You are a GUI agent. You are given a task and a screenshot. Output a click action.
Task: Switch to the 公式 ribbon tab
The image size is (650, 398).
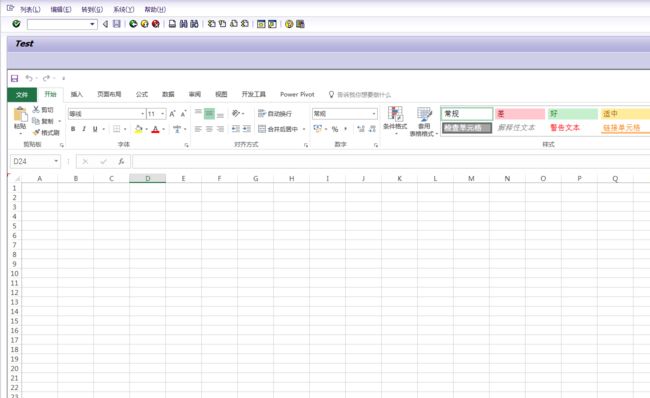click(142, 95)
